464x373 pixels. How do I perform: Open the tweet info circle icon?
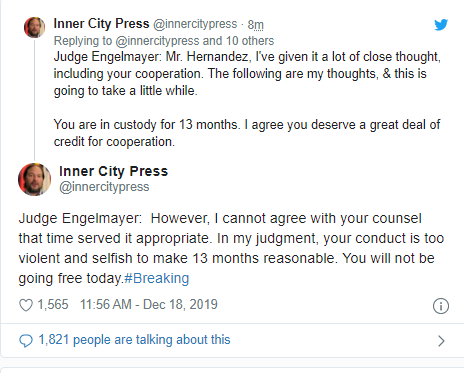(441, 306)
